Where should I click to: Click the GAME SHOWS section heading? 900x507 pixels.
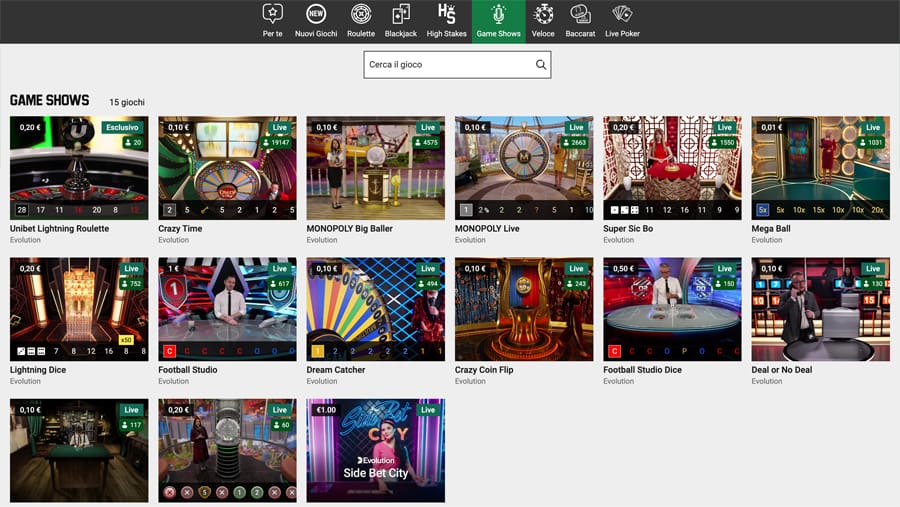49,100
